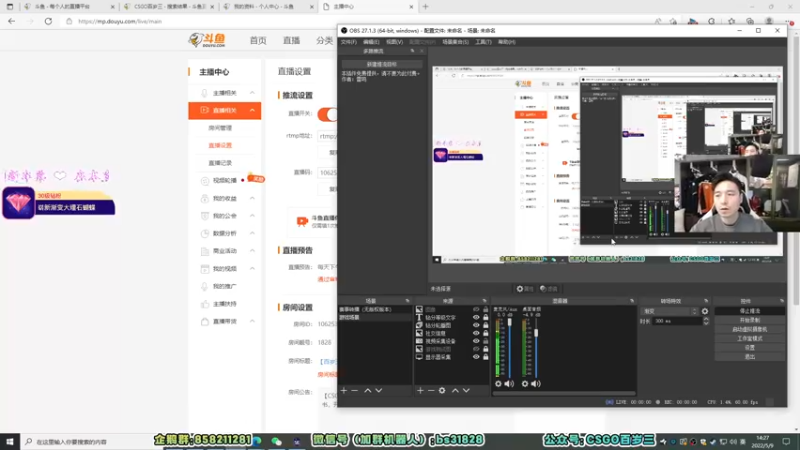Expand the 数据分析 sidebar section
The width and height of the screenshot is (800, 450).
pos(252,233)
